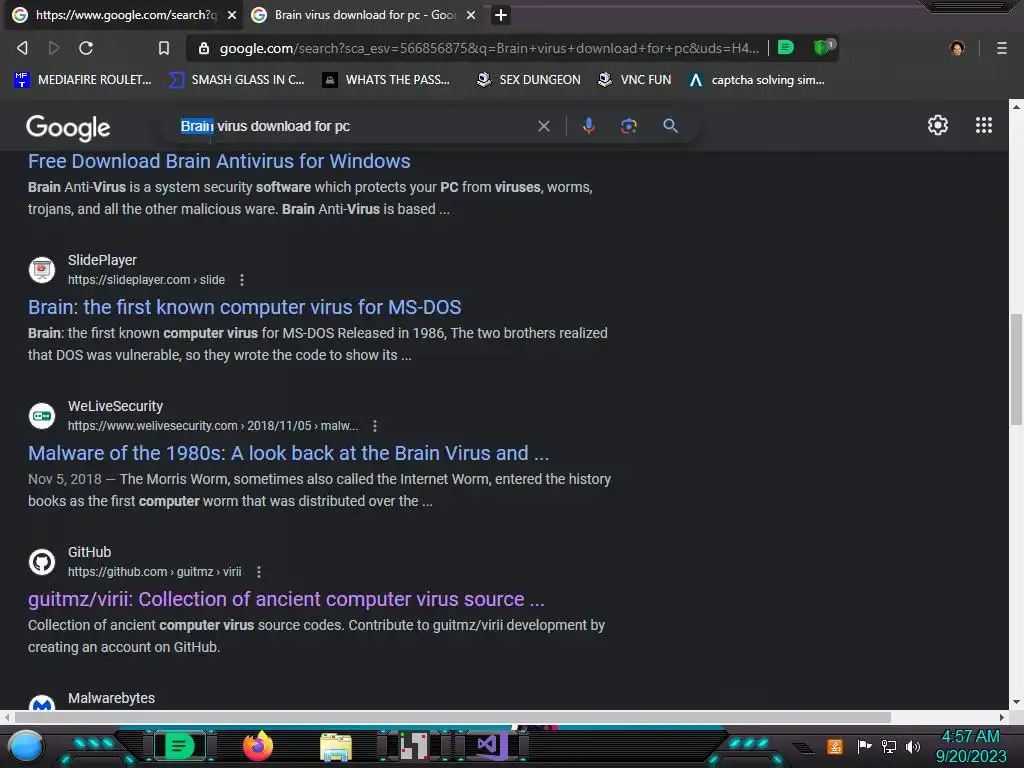
Task: Click the WeLiveSecurity site favicon
Action: (42, 416)
